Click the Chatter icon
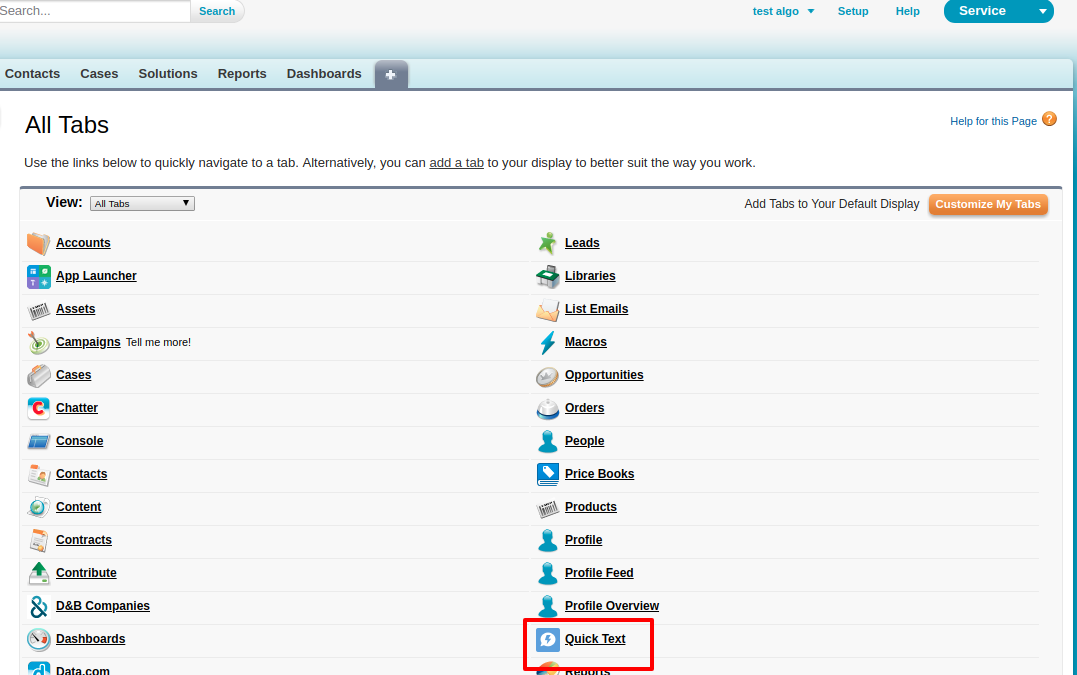This screenshot has height=675, width=1077. coord(38,408)
